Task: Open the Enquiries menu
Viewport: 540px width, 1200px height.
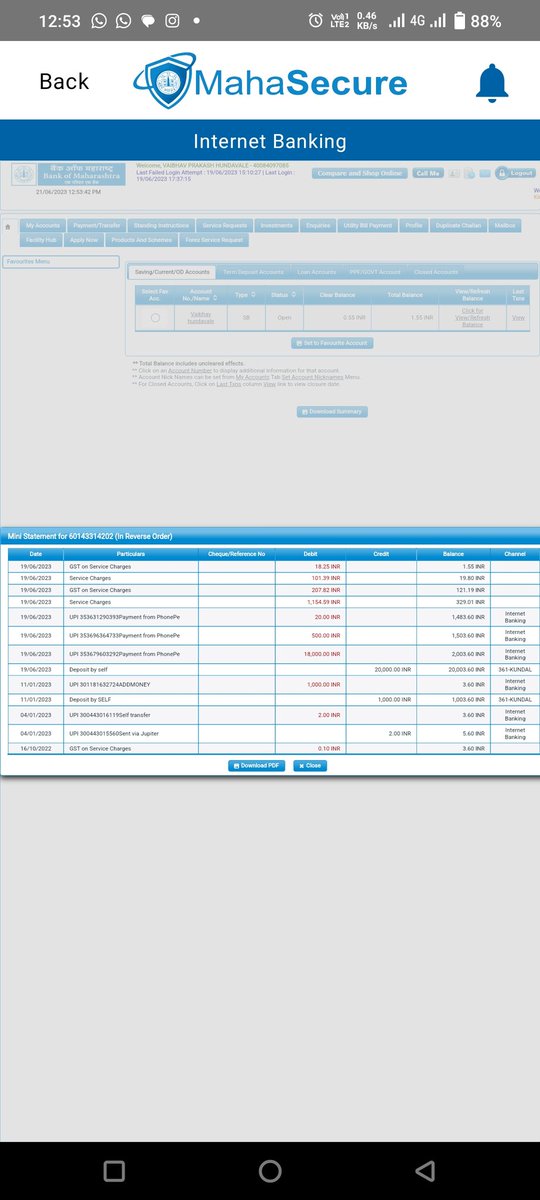Action: [x=318, y=226]
